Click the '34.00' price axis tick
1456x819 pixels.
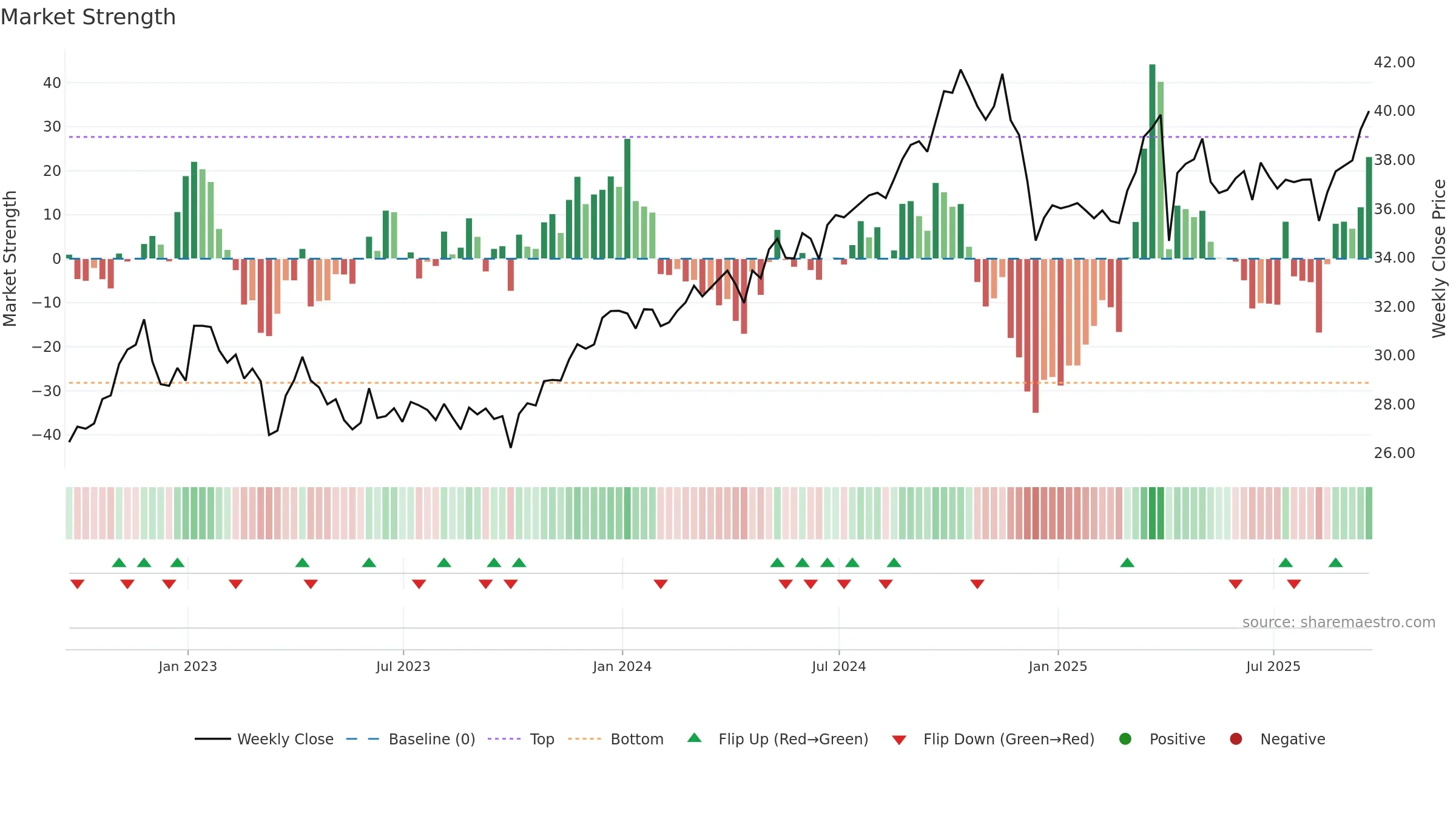pos(1394,257)
